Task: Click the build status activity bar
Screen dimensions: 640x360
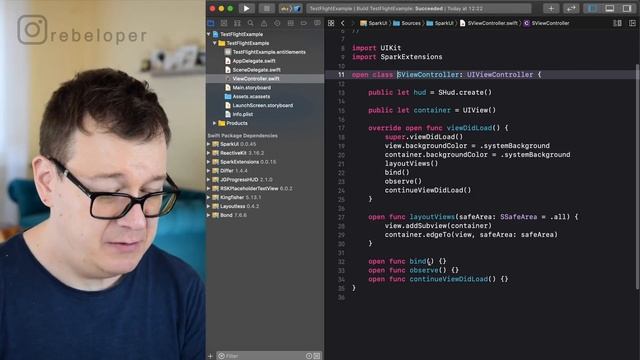Action: pos(418,8)
